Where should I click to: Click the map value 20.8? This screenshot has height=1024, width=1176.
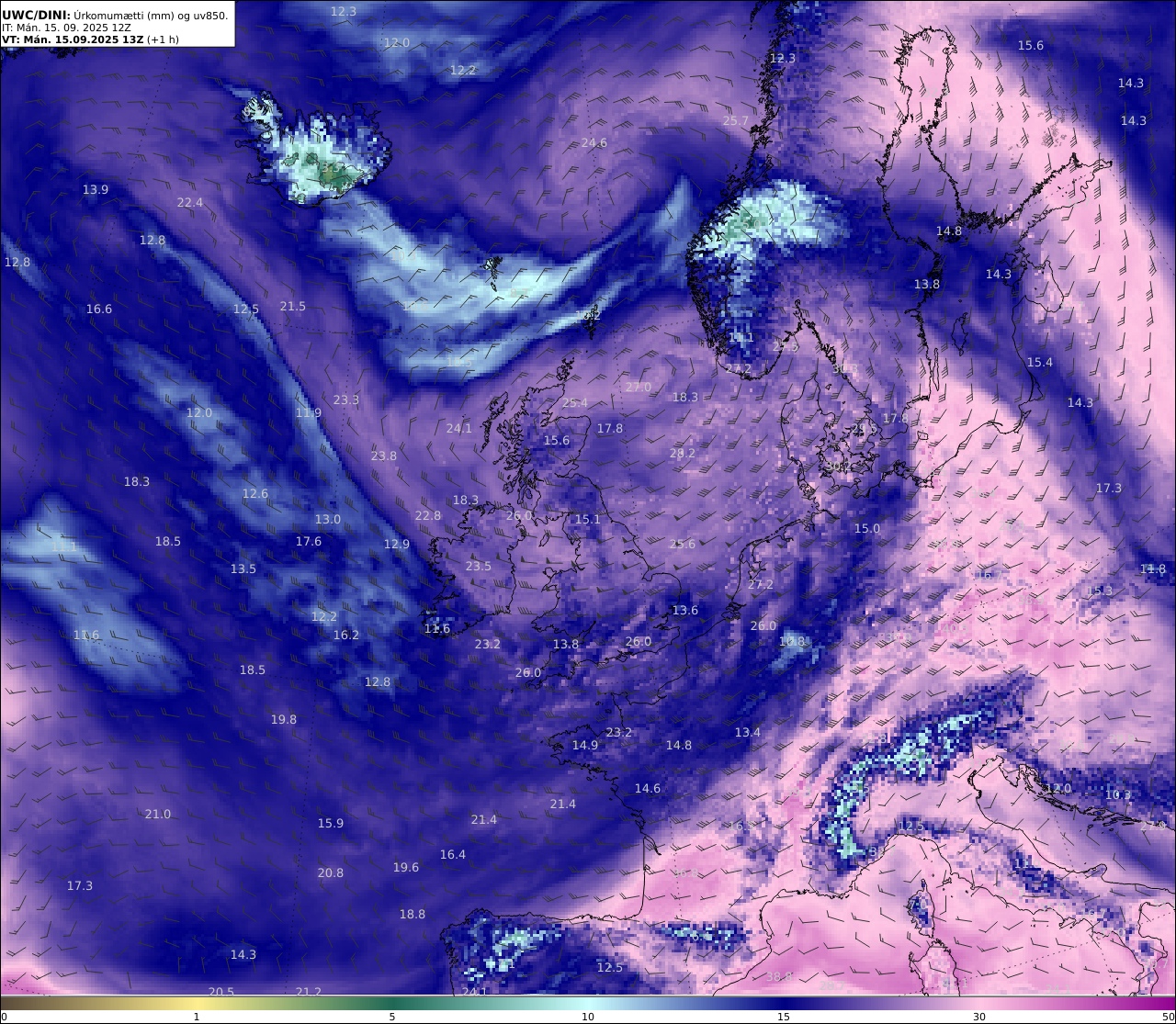click(x=331, y=872)
